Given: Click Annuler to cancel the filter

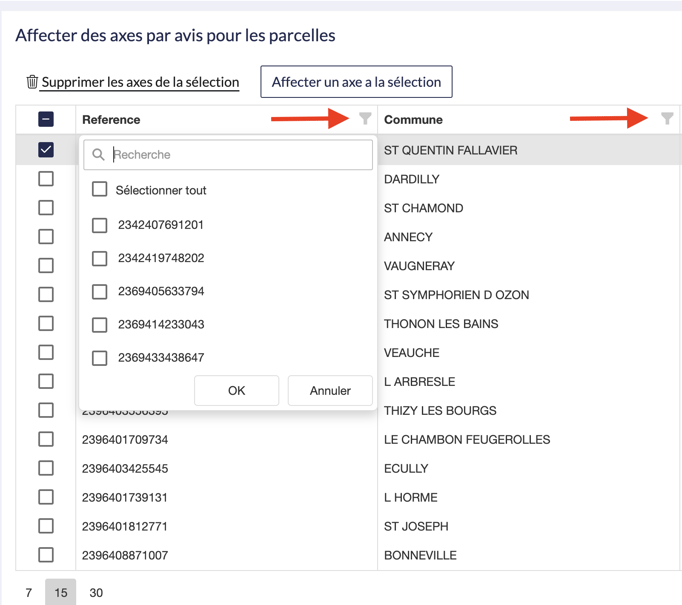Looking at the screenshot, I should 330,390.
